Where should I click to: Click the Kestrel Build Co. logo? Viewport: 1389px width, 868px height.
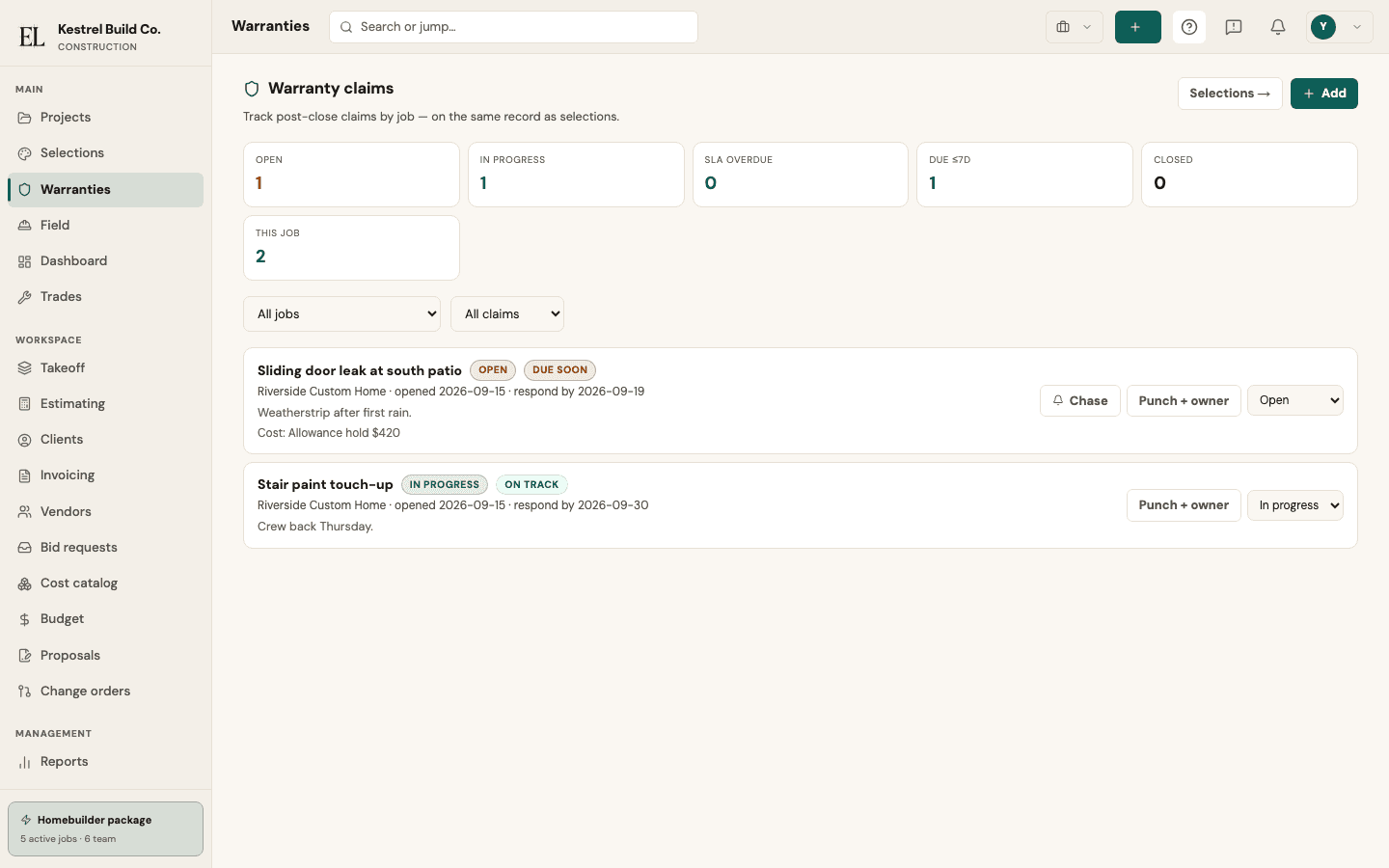click(x=32, y=37)
